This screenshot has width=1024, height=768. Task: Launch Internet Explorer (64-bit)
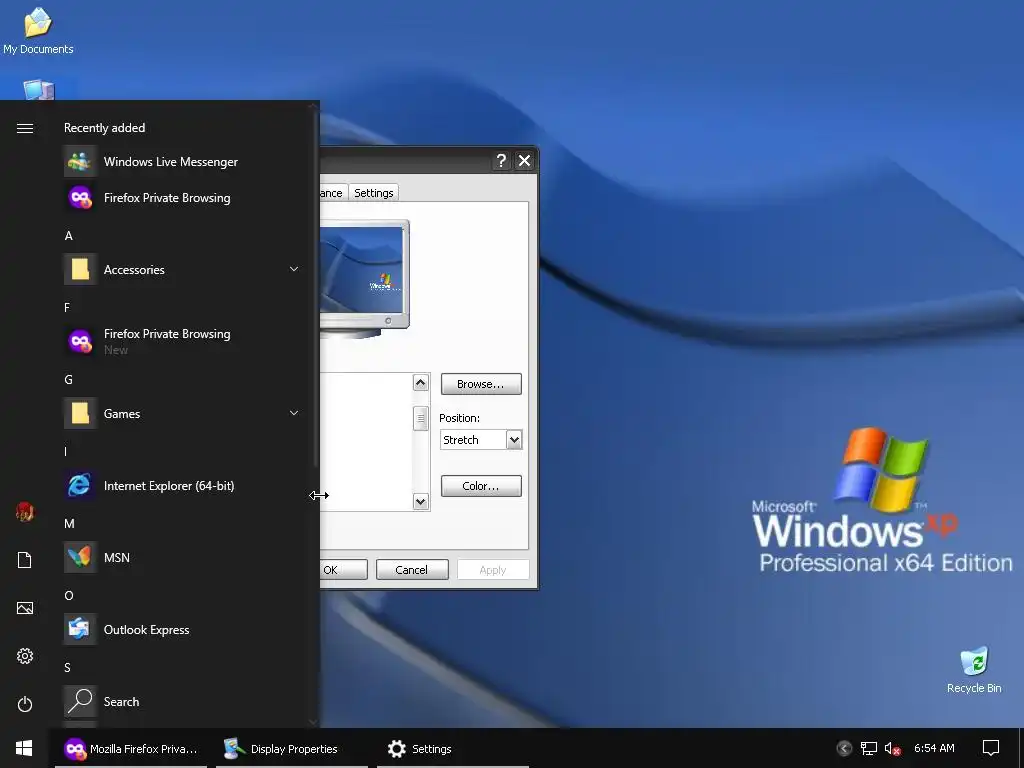[183, 485]
